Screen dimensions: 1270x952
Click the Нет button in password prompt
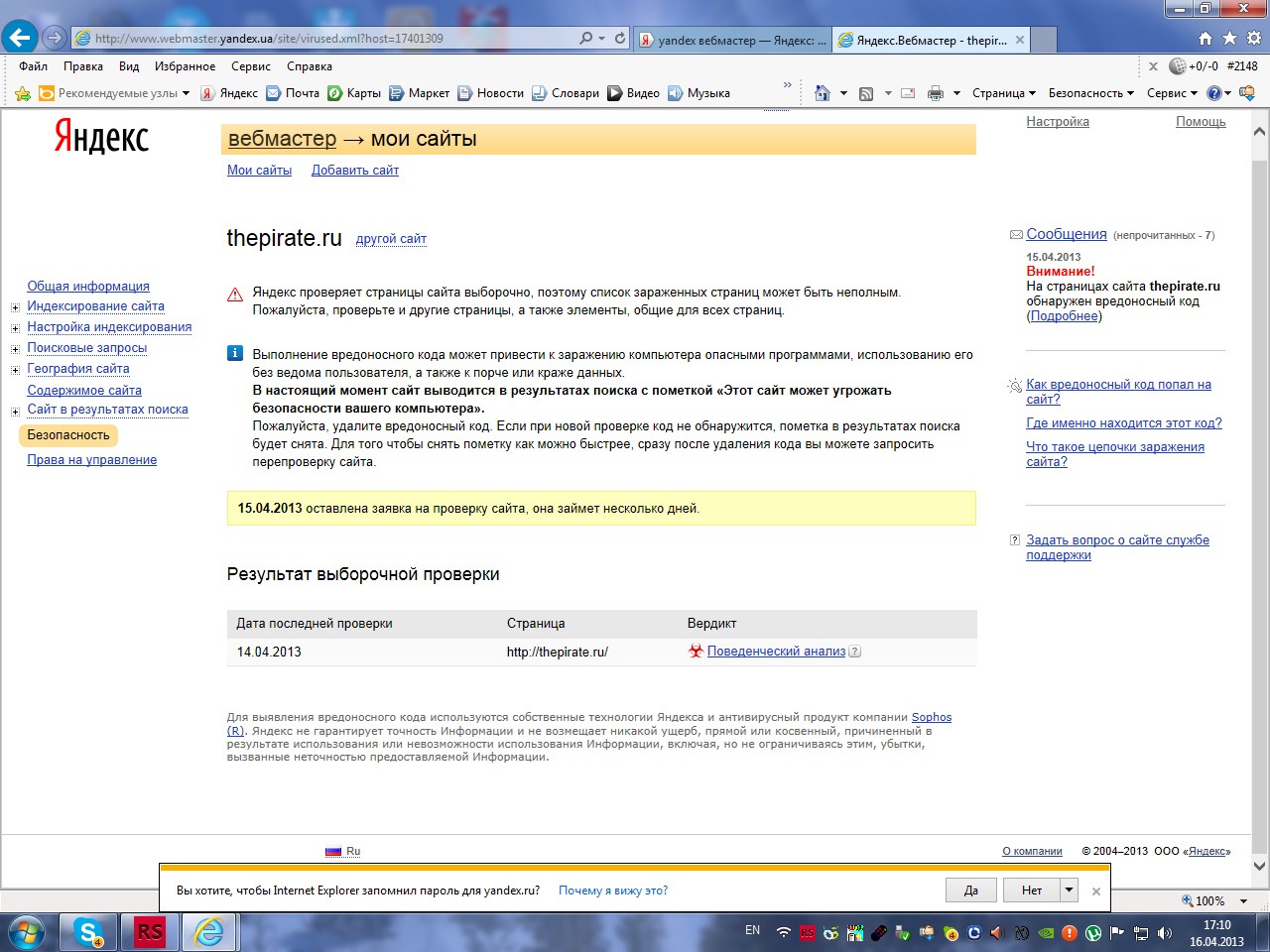tap(1032, 890)
